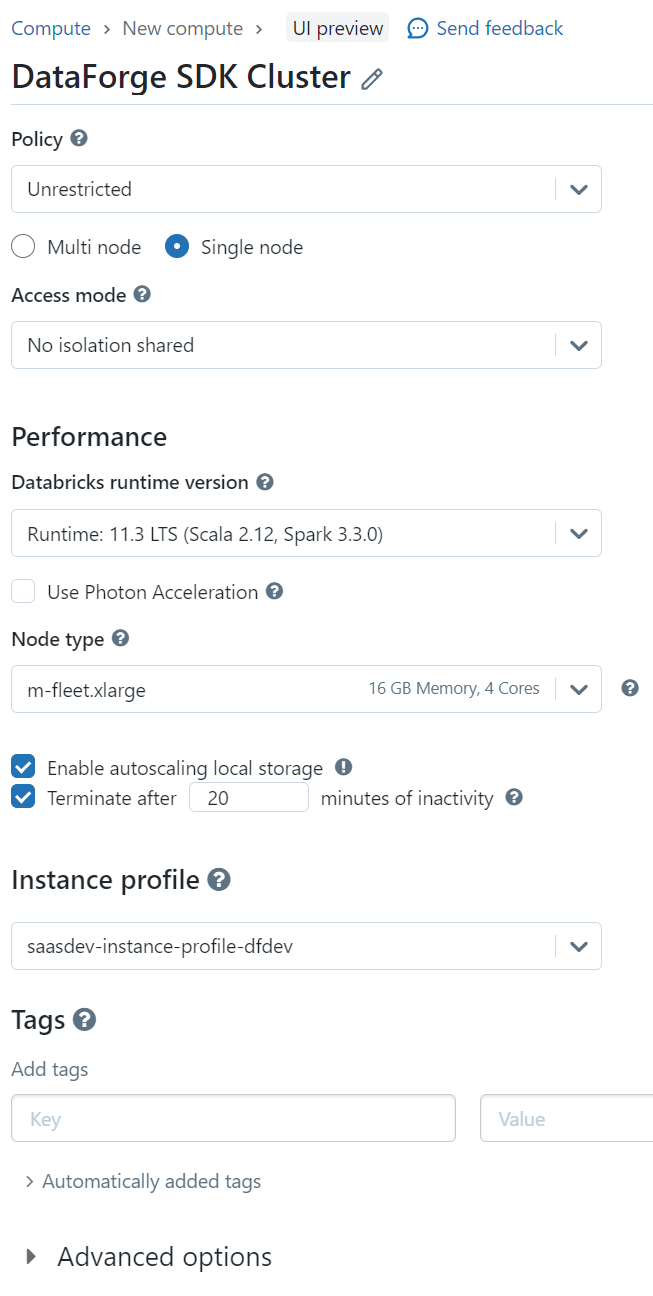Open the Compute breadcrumb link
Image resolution: width=653 pixels, height=1296 pixels.
tap(51, 28)
